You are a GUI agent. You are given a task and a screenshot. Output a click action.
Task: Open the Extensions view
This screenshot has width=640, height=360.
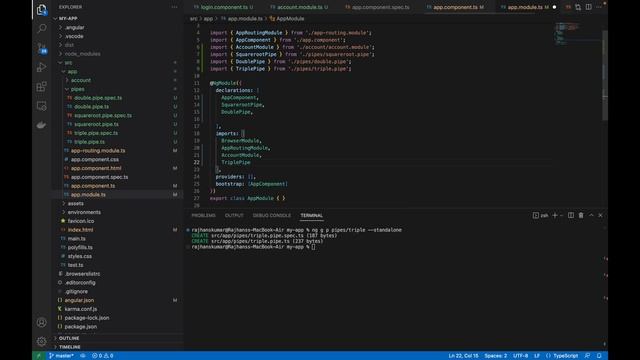click(42, 87)
